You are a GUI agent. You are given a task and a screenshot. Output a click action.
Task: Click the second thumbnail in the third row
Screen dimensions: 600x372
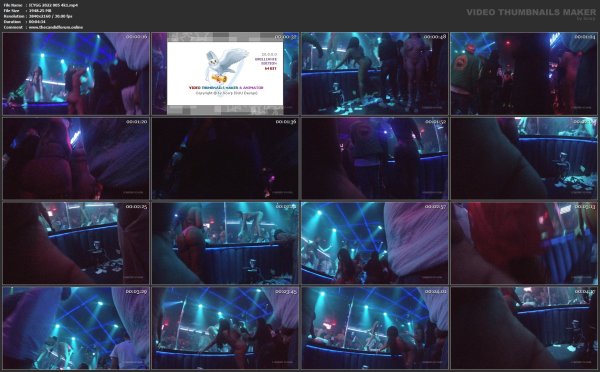tap(225, 243)
